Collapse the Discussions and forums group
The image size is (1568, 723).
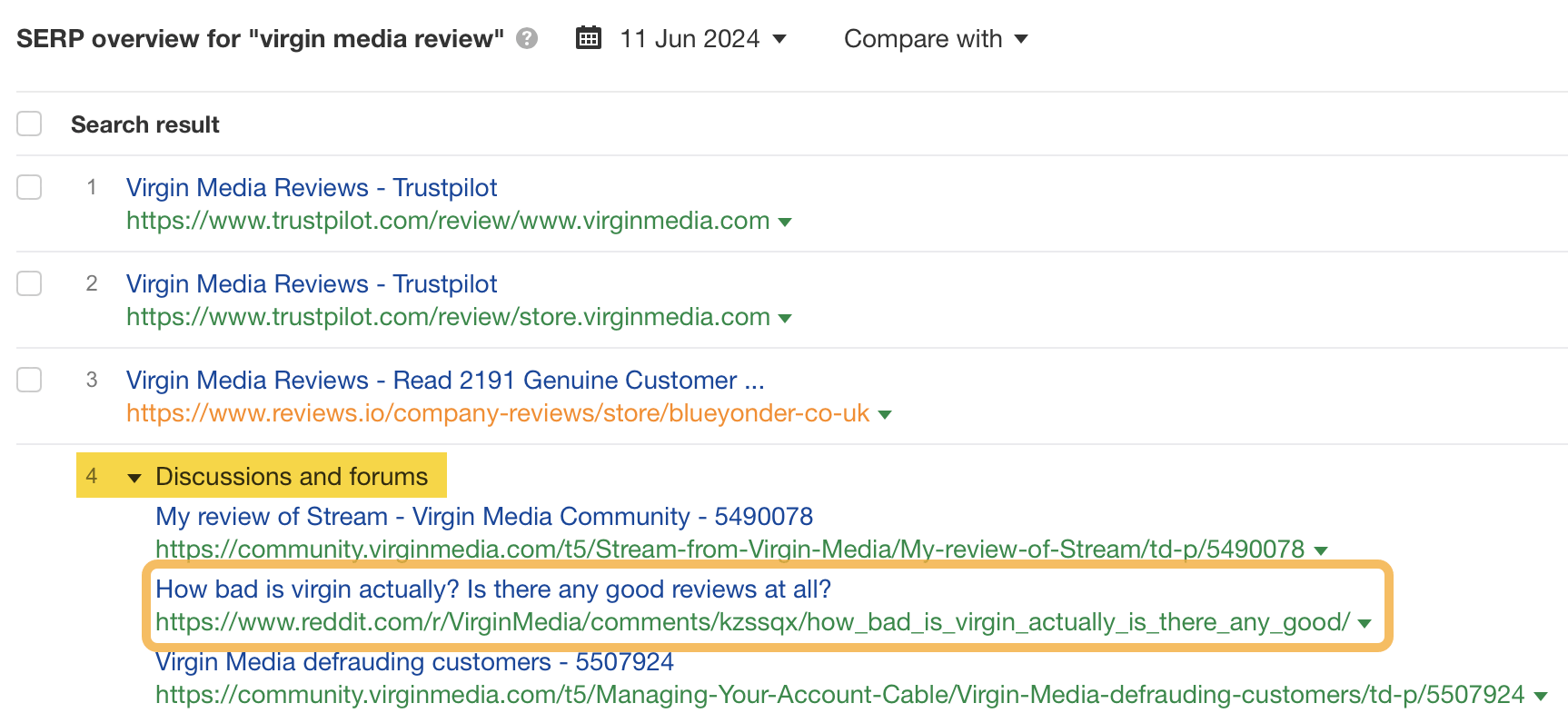point(134,477)
